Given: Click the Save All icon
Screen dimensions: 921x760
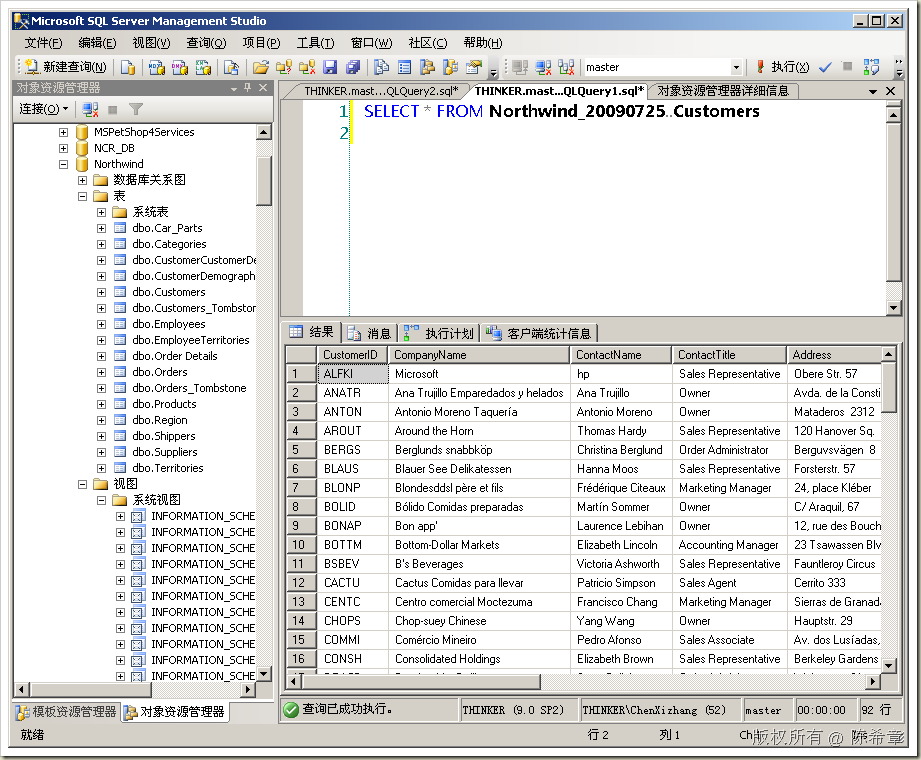Looking at the screenshot, I should click(x=353, y=68).
